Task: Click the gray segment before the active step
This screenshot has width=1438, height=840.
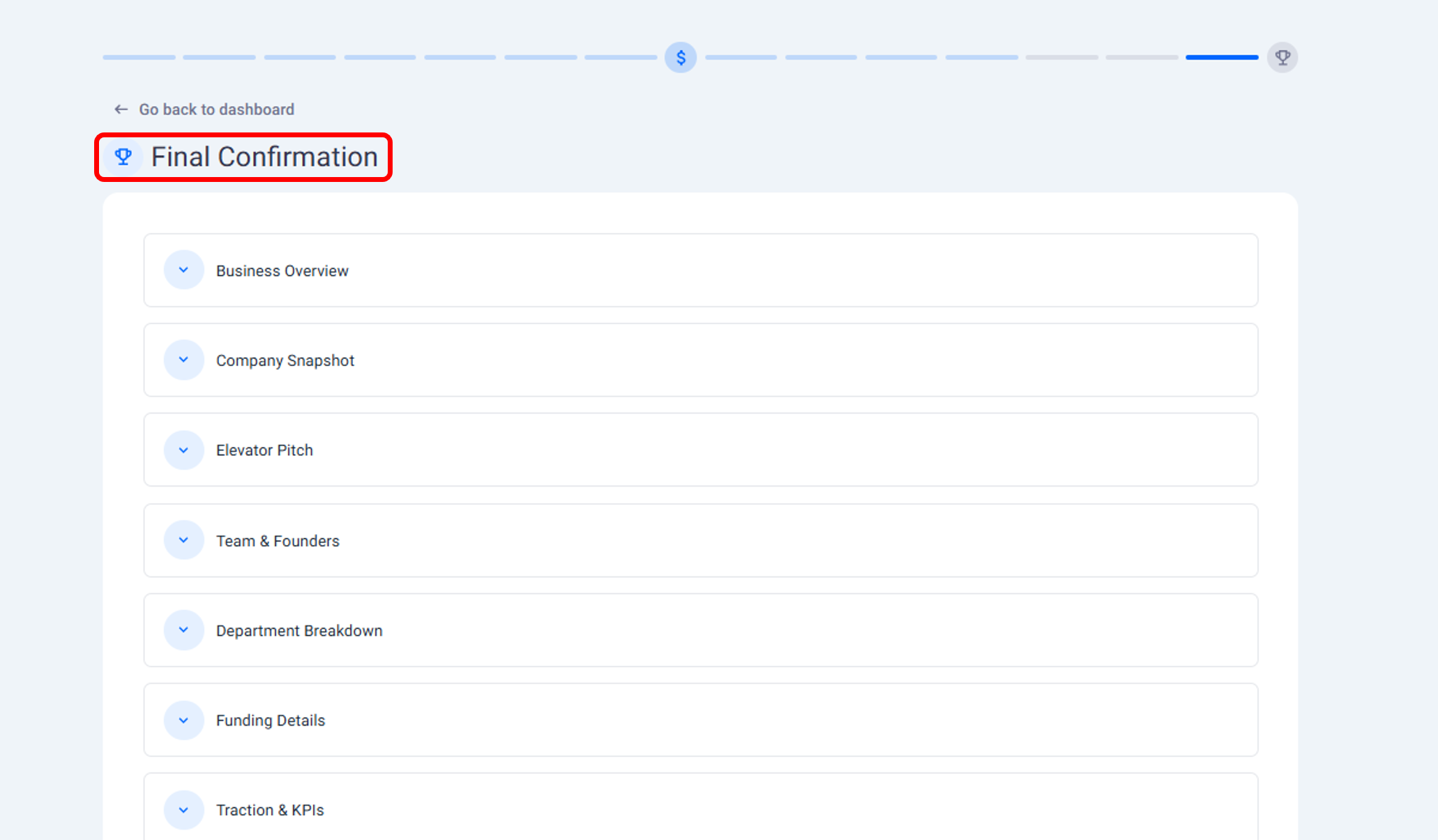Action: pyautogui.click(x=1142, y=57)
